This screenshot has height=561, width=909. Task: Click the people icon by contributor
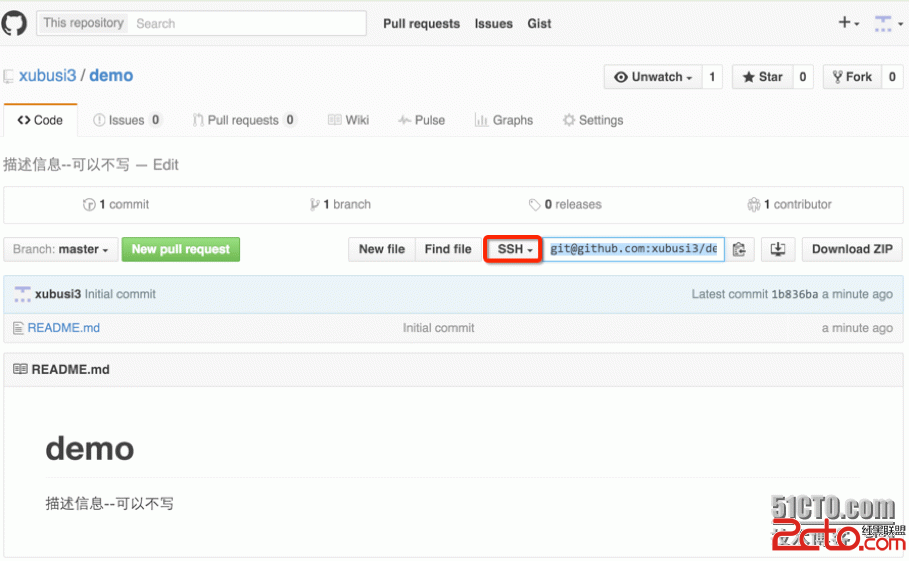coord(753,205)
